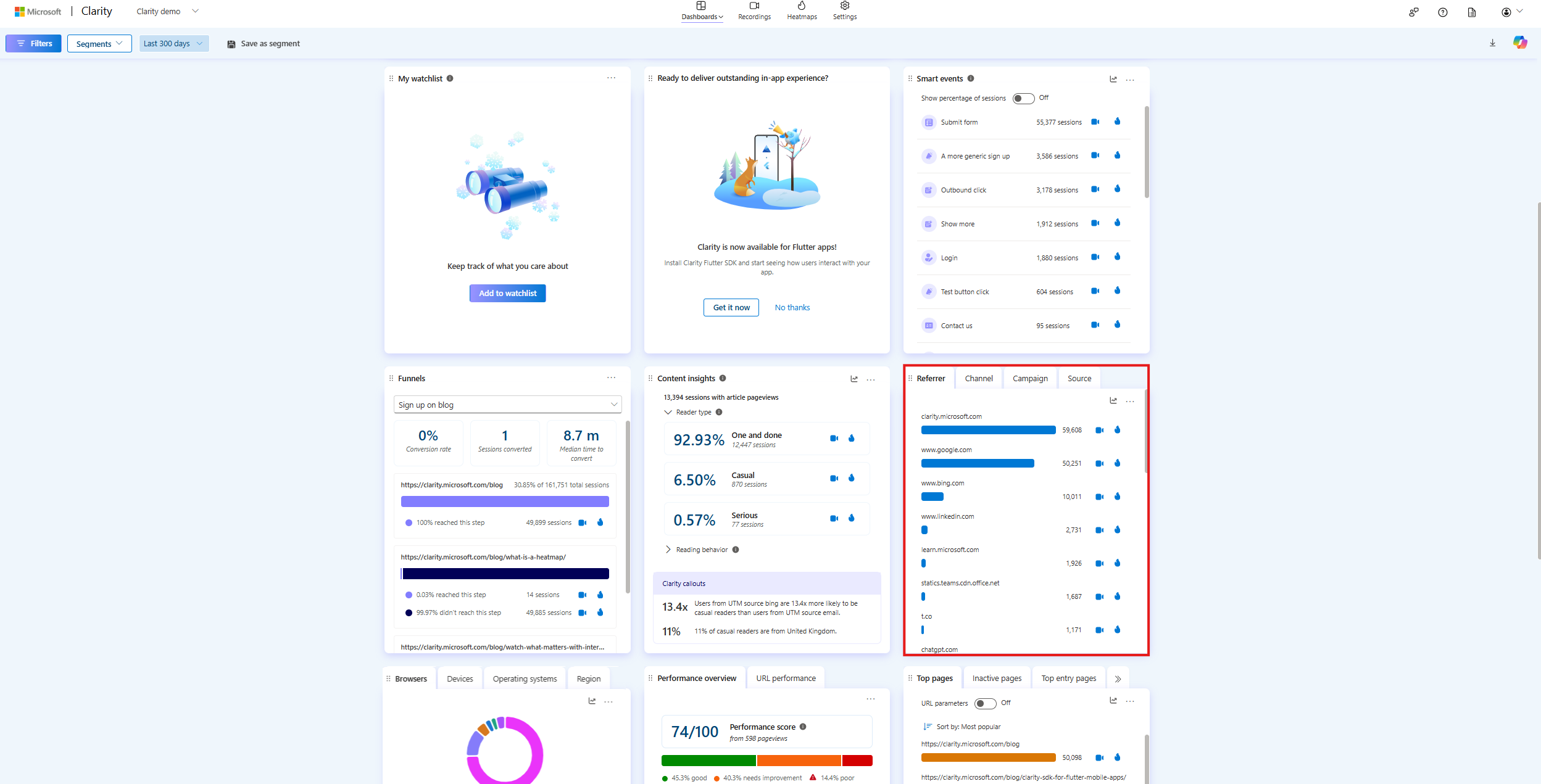This screenshot has height=784, width=1541.
Task: Open the Dashboards menu
Action: [x=702, y=11]
